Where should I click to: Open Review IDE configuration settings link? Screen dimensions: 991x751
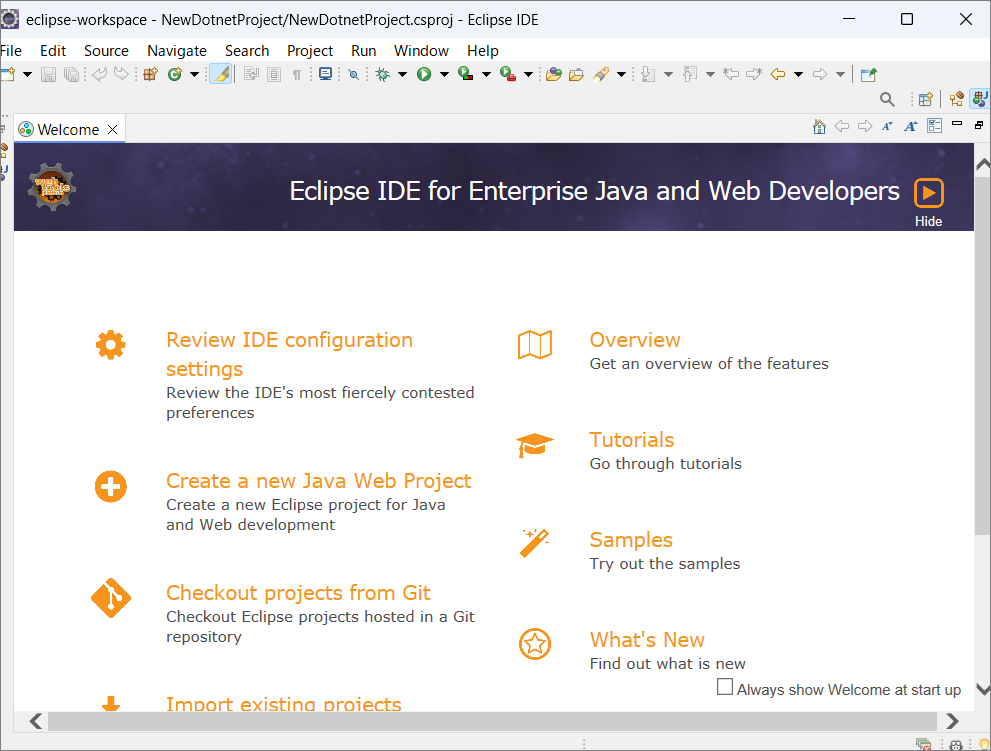point(289,354)
